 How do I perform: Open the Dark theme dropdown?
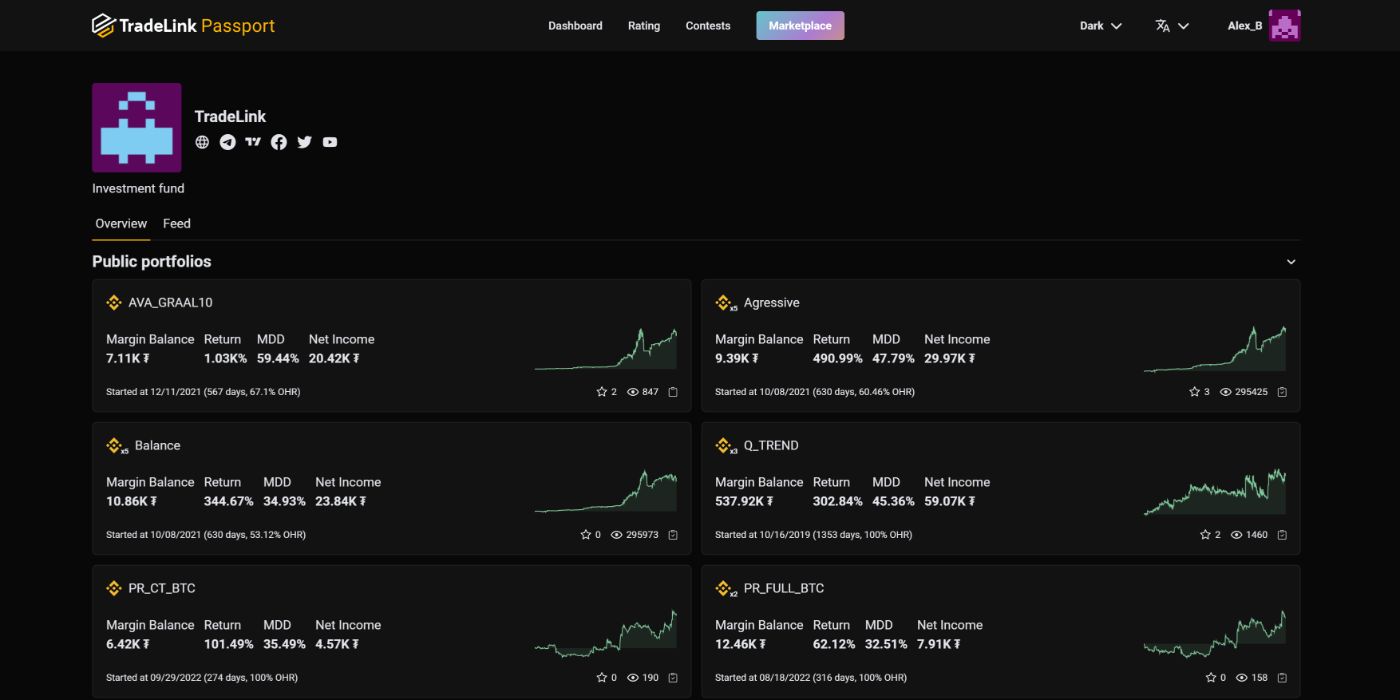pos(1100,25)
